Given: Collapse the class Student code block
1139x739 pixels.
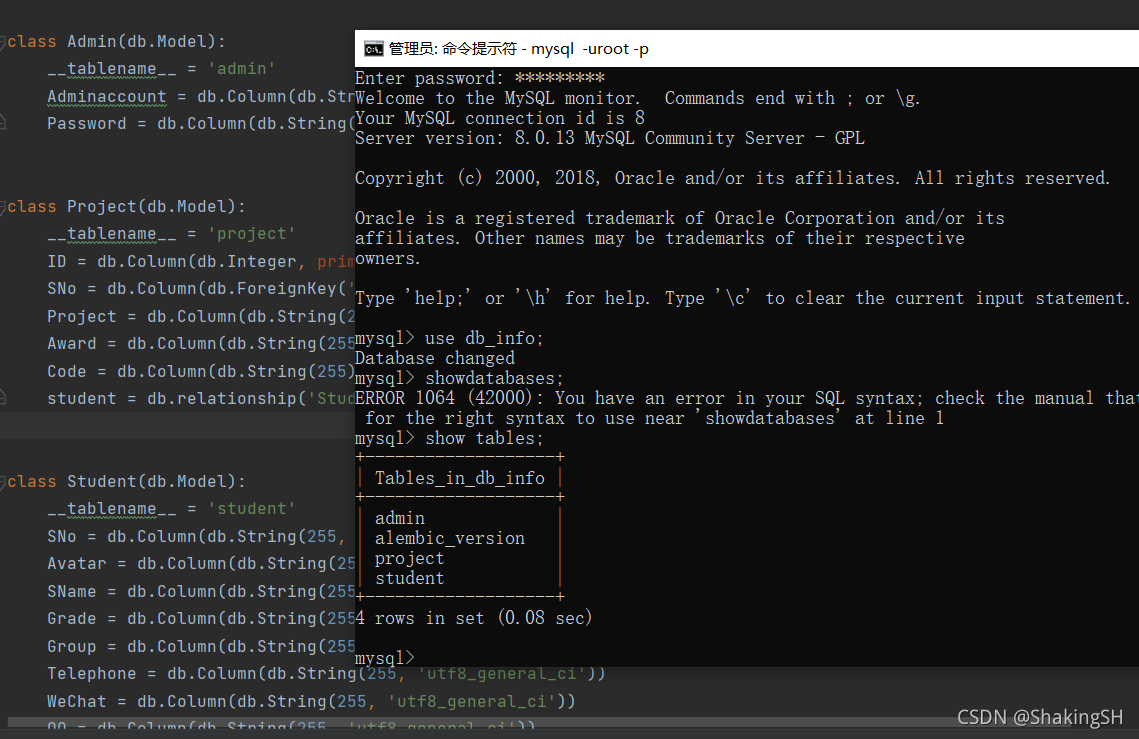Looking at the screenshot, I should (x=2, y=482).
